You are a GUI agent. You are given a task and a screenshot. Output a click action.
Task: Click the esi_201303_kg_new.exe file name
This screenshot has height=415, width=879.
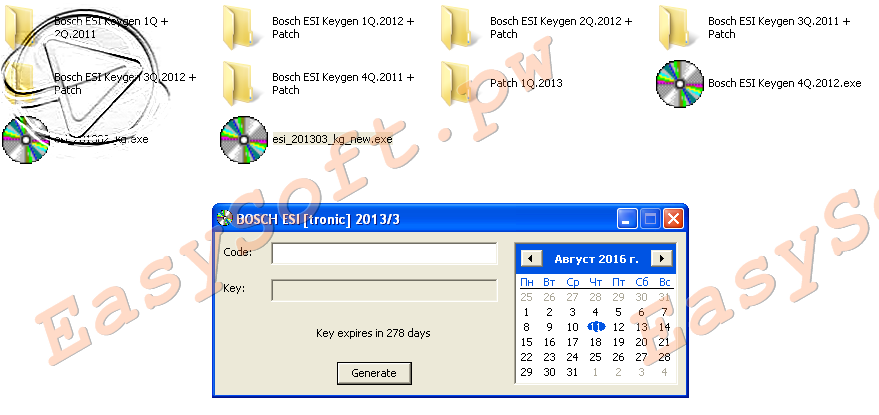pyautogui.click(x=332, y=139)
